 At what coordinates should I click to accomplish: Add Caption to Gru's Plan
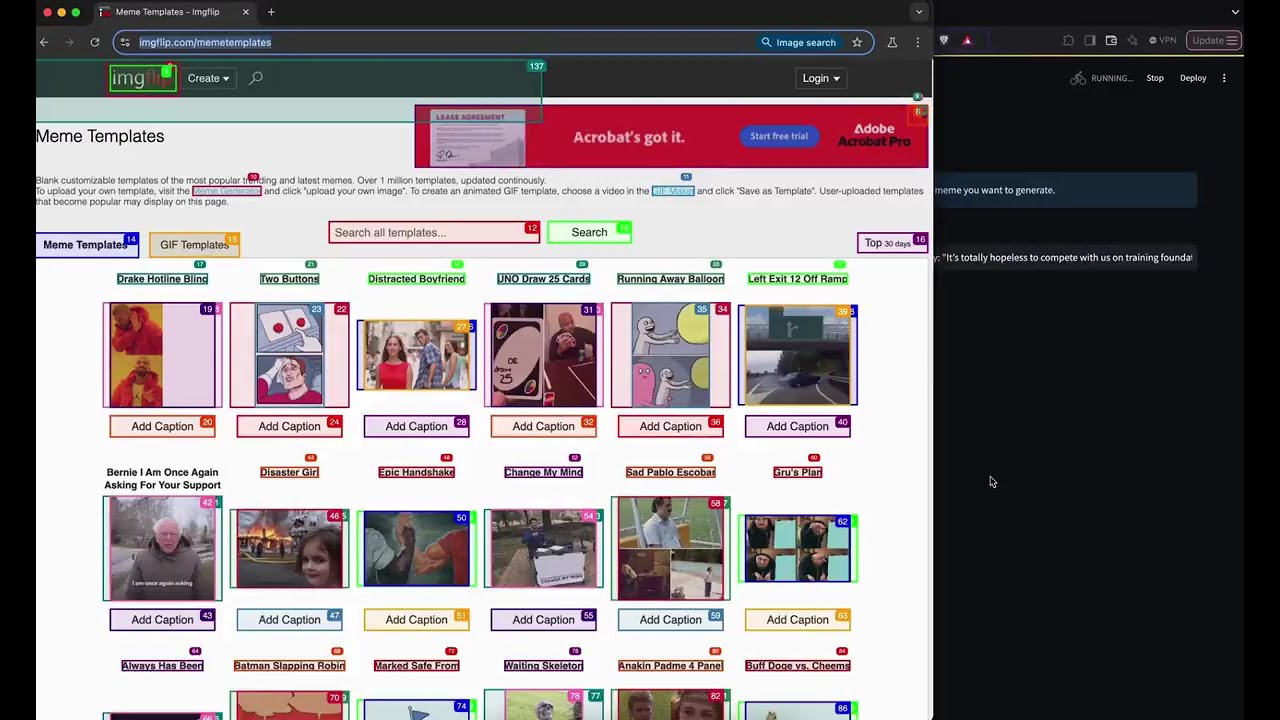[x=797, y=620]
